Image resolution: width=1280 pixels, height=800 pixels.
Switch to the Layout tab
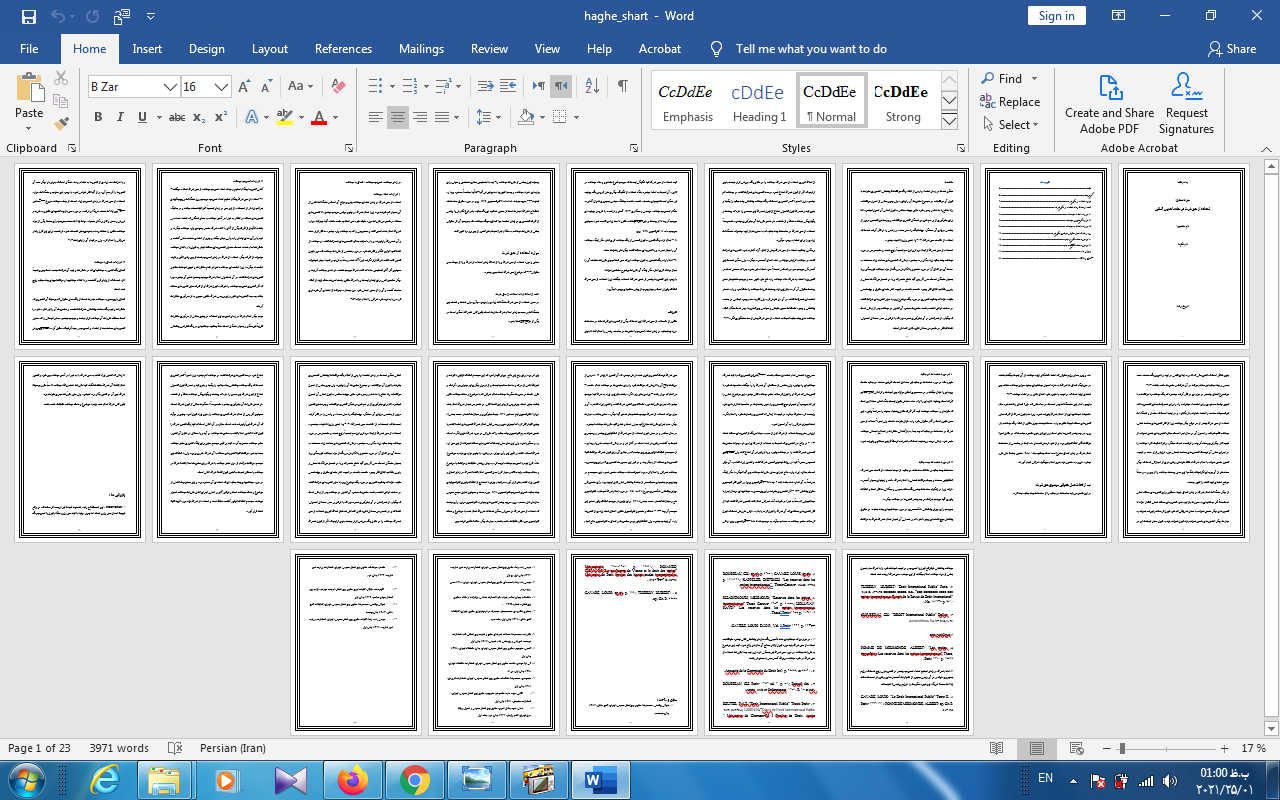click(269, 49)
